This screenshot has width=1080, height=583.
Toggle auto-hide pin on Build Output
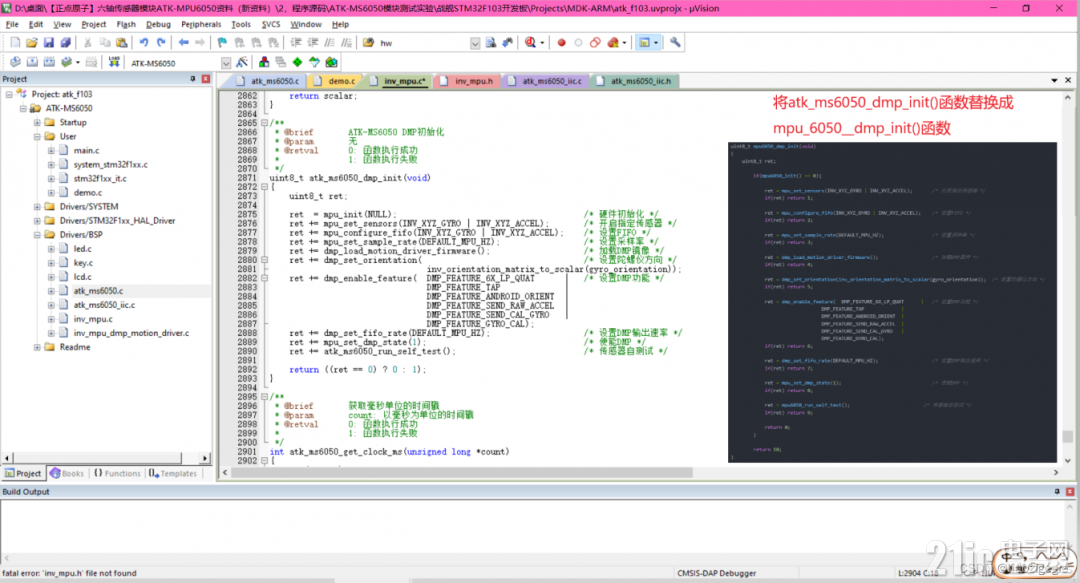(x=1057, y=492)
